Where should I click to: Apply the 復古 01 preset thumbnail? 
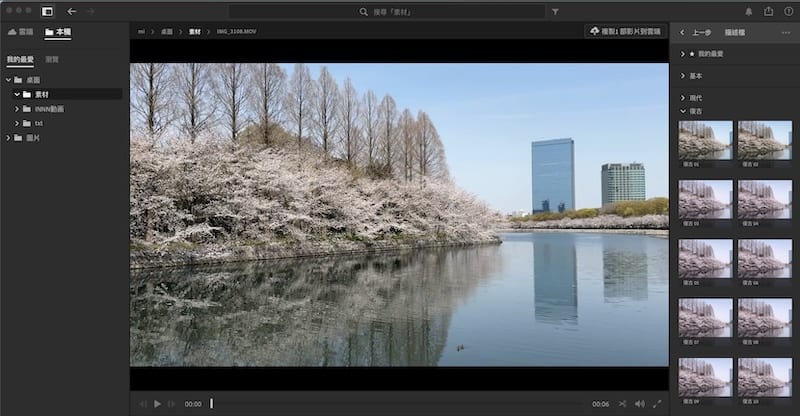[x=706, y=140]
